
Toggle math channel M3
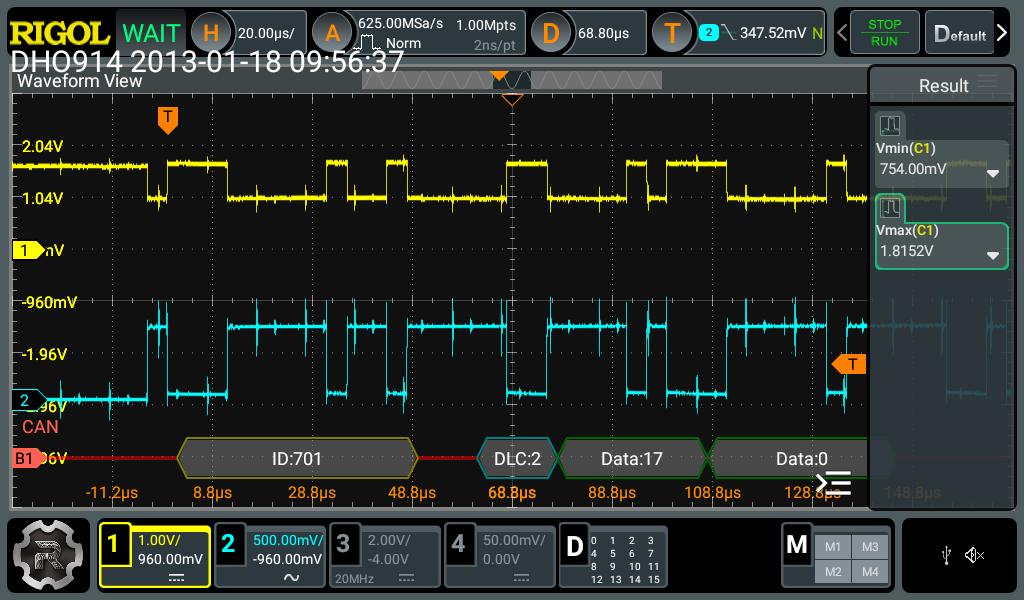[870, 547]
